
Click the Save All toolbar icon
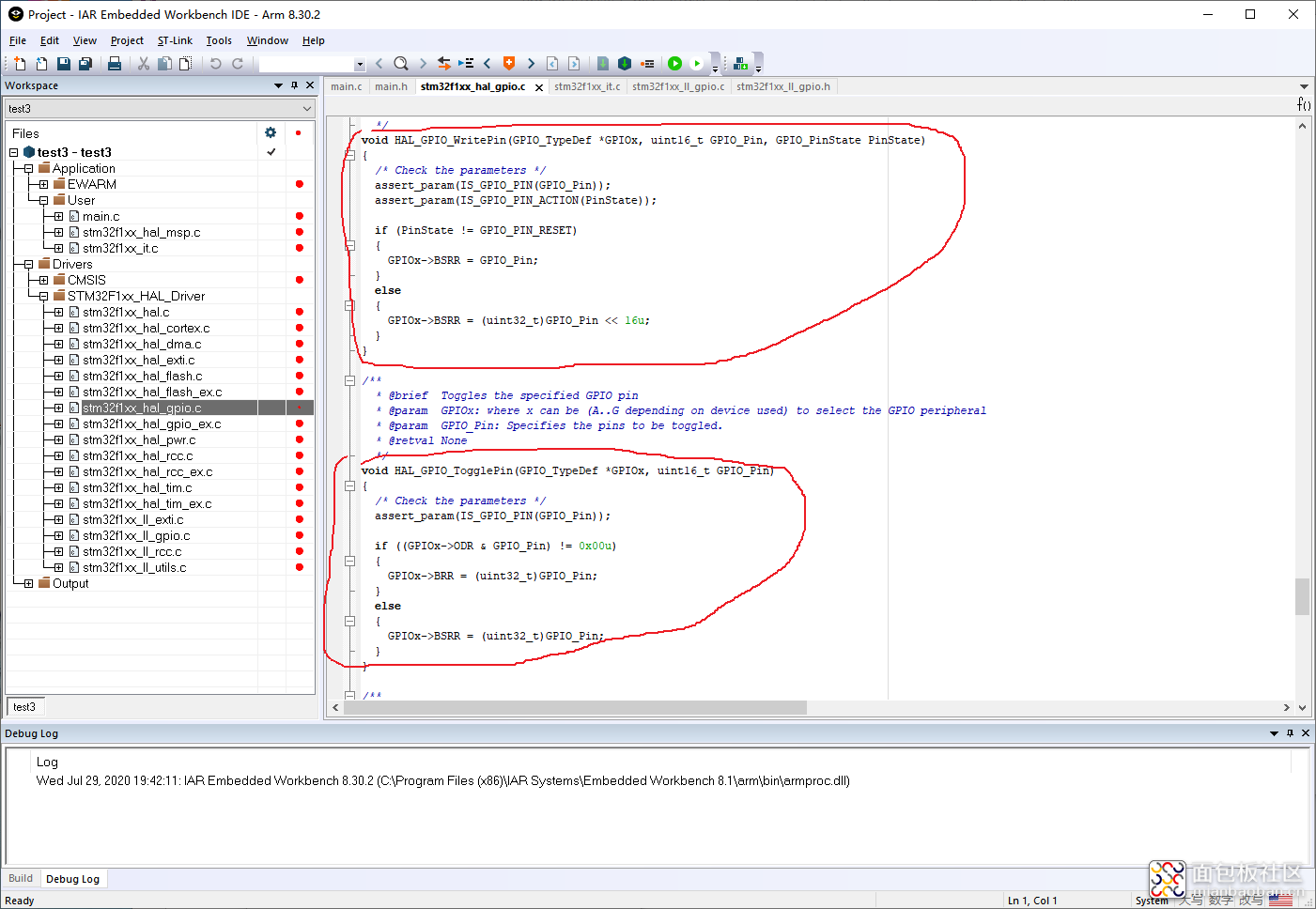coord(85,63)
